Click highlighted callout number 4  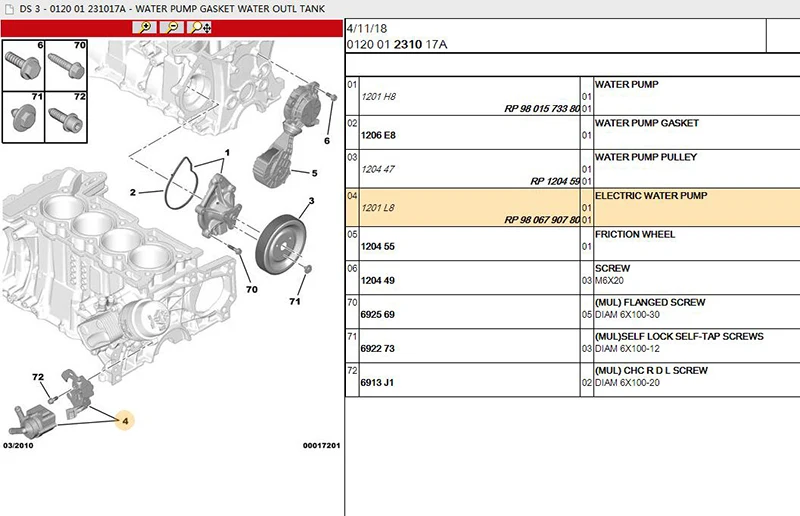125,421
